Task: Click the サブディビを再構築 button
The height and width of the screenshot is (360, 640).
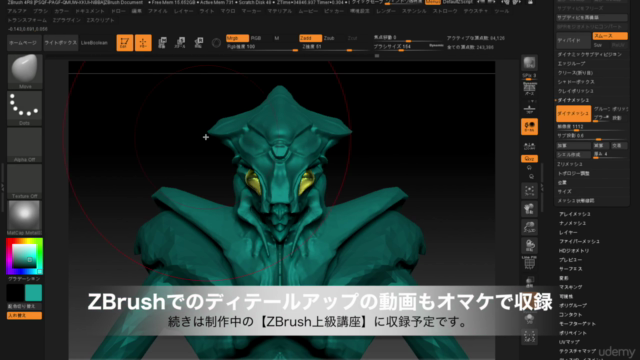Action: tap(592, 18)
